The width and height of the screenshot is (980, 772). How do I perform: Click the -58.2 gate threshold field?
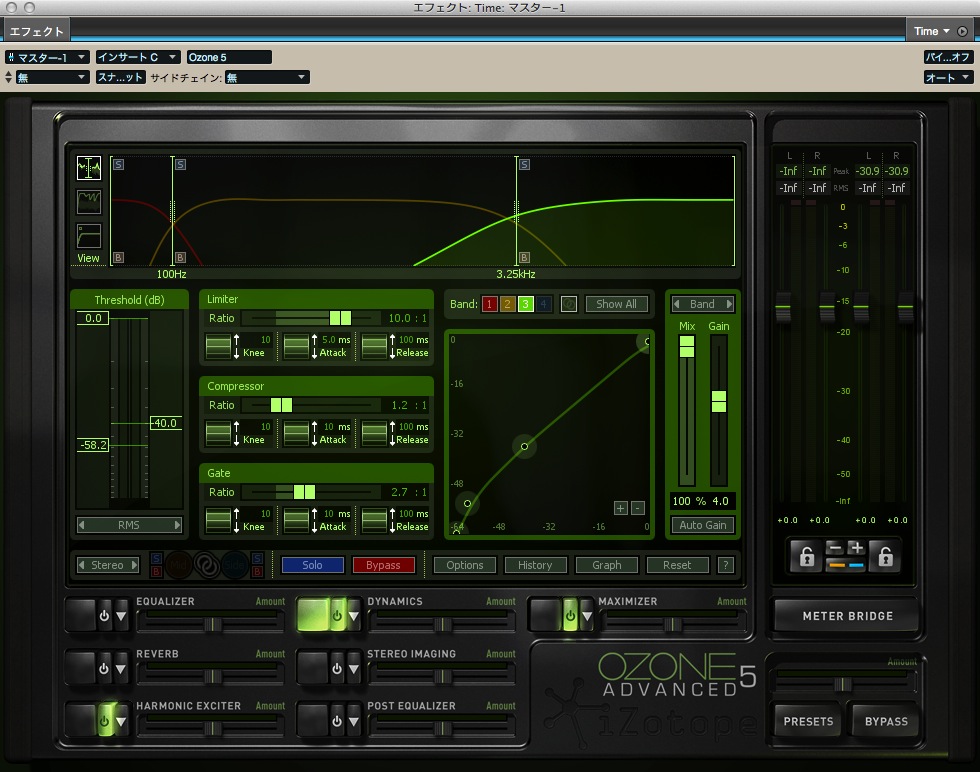93,445
